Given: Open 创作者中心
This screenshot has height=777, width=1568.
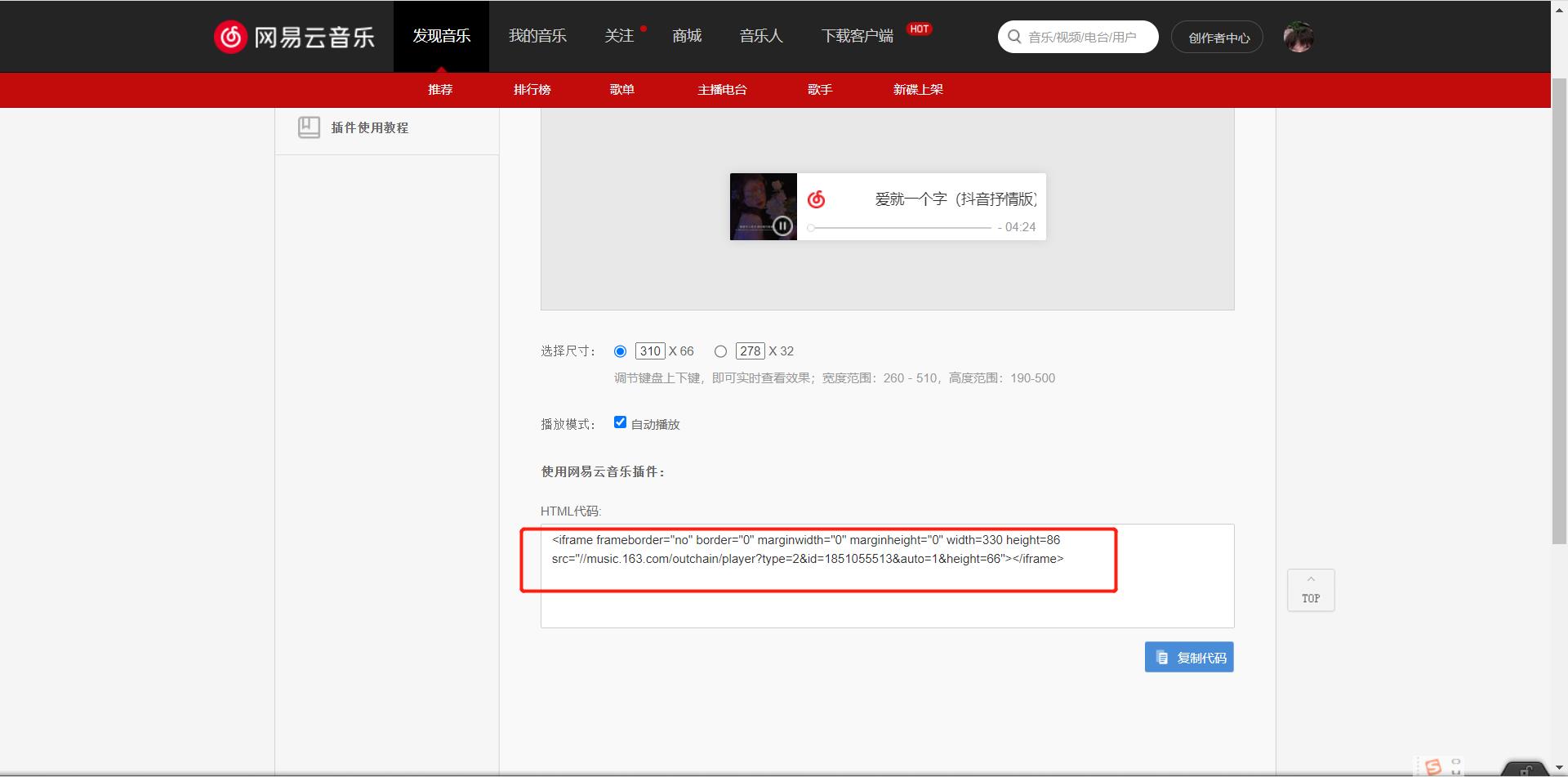Looking at the screenshot, I should (1217, 38).
